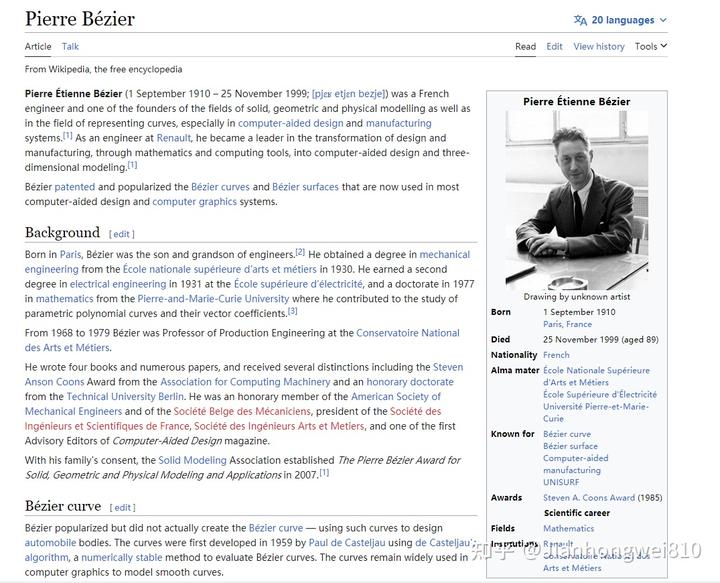
Task: Open Association for Computing Machinery link
Action: pos(245,382)
